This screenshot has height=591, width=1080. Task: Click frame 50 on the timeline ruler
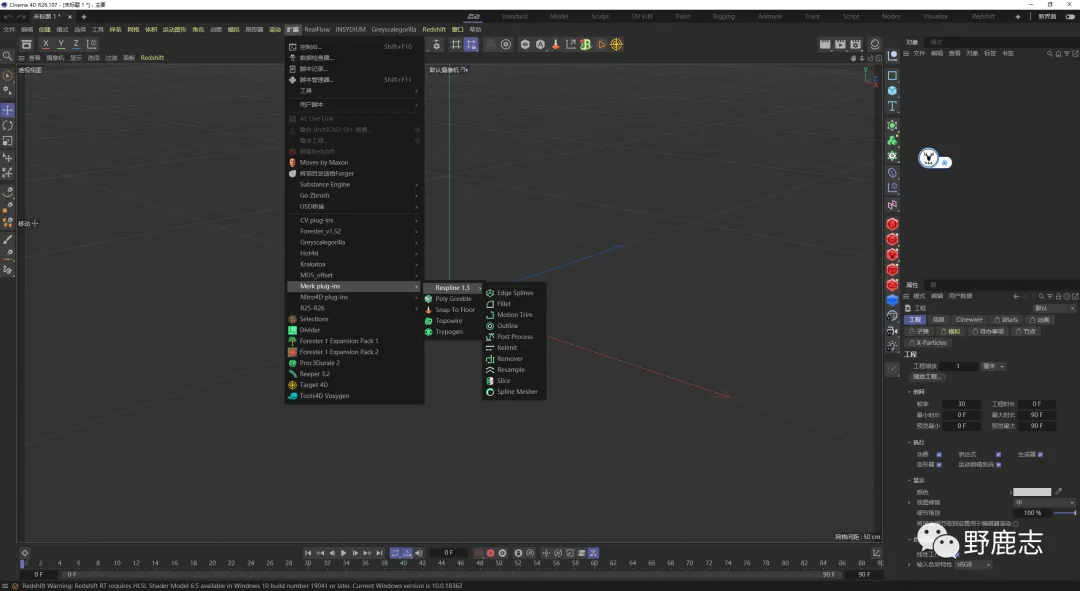[499, 563]
